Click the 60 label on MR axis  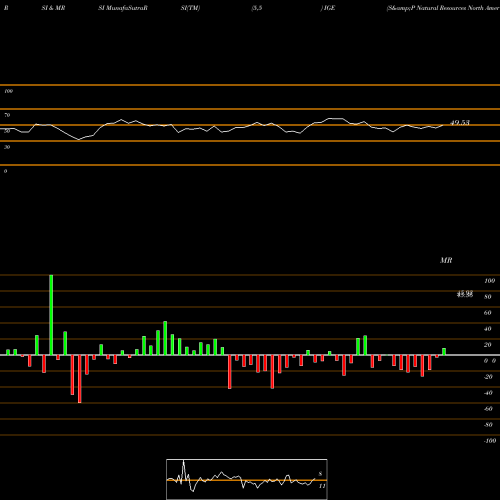click(x=488, y=313)
